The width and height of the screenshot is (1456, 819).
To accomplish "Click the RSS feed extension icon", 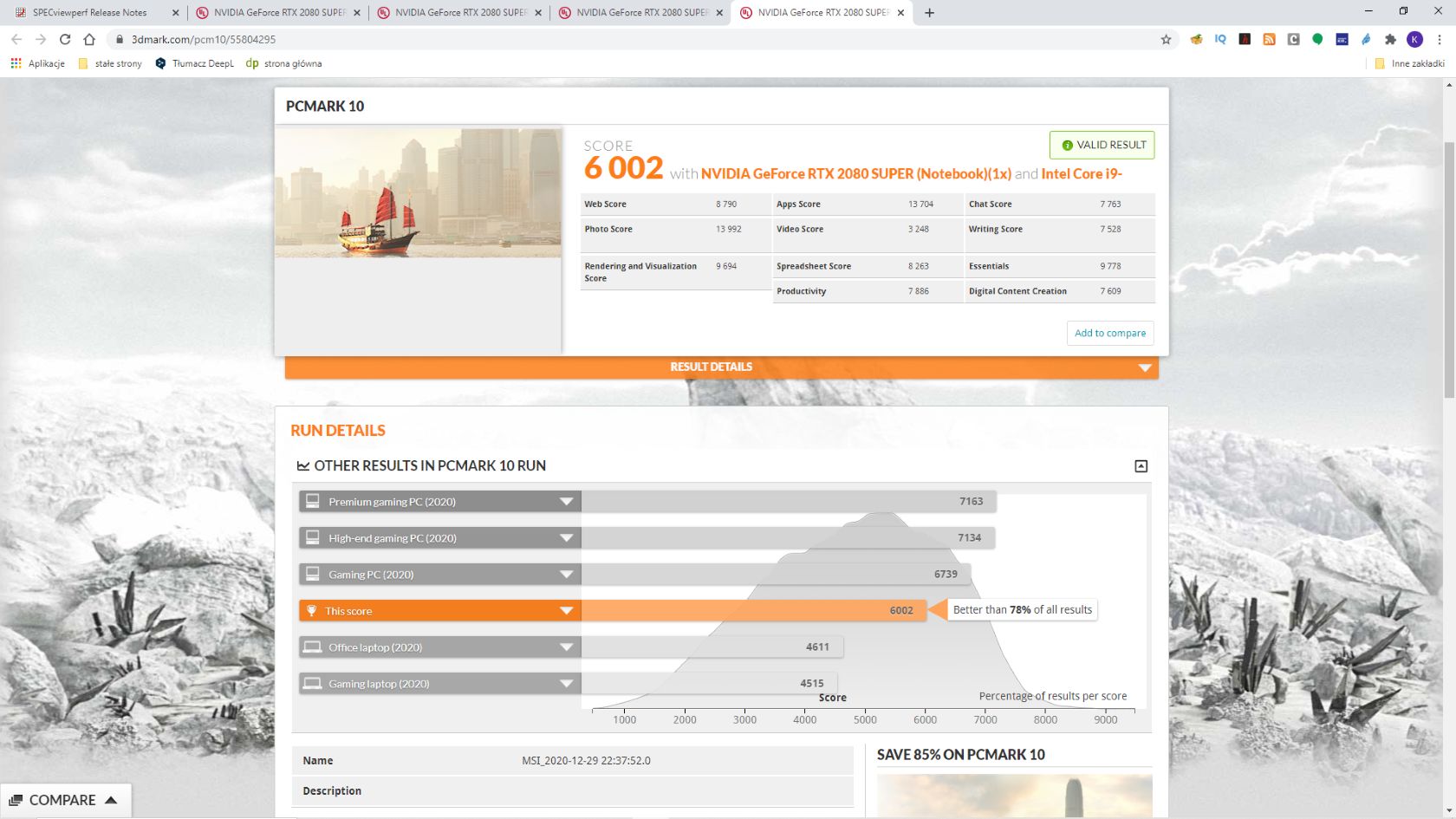I will (x=1270, y=39).
